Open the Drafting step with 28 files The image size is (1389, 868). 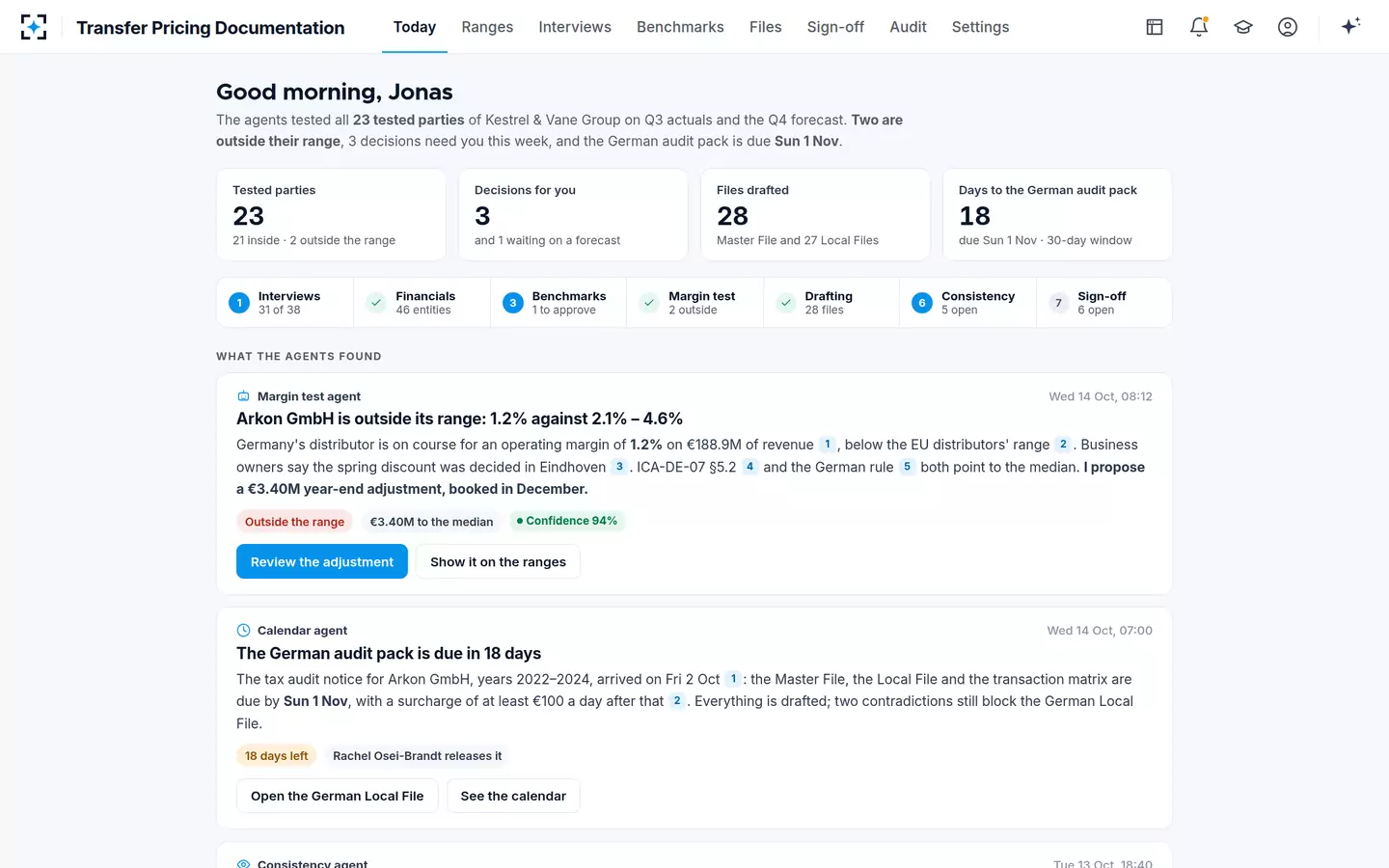click(x=831, y=303)
